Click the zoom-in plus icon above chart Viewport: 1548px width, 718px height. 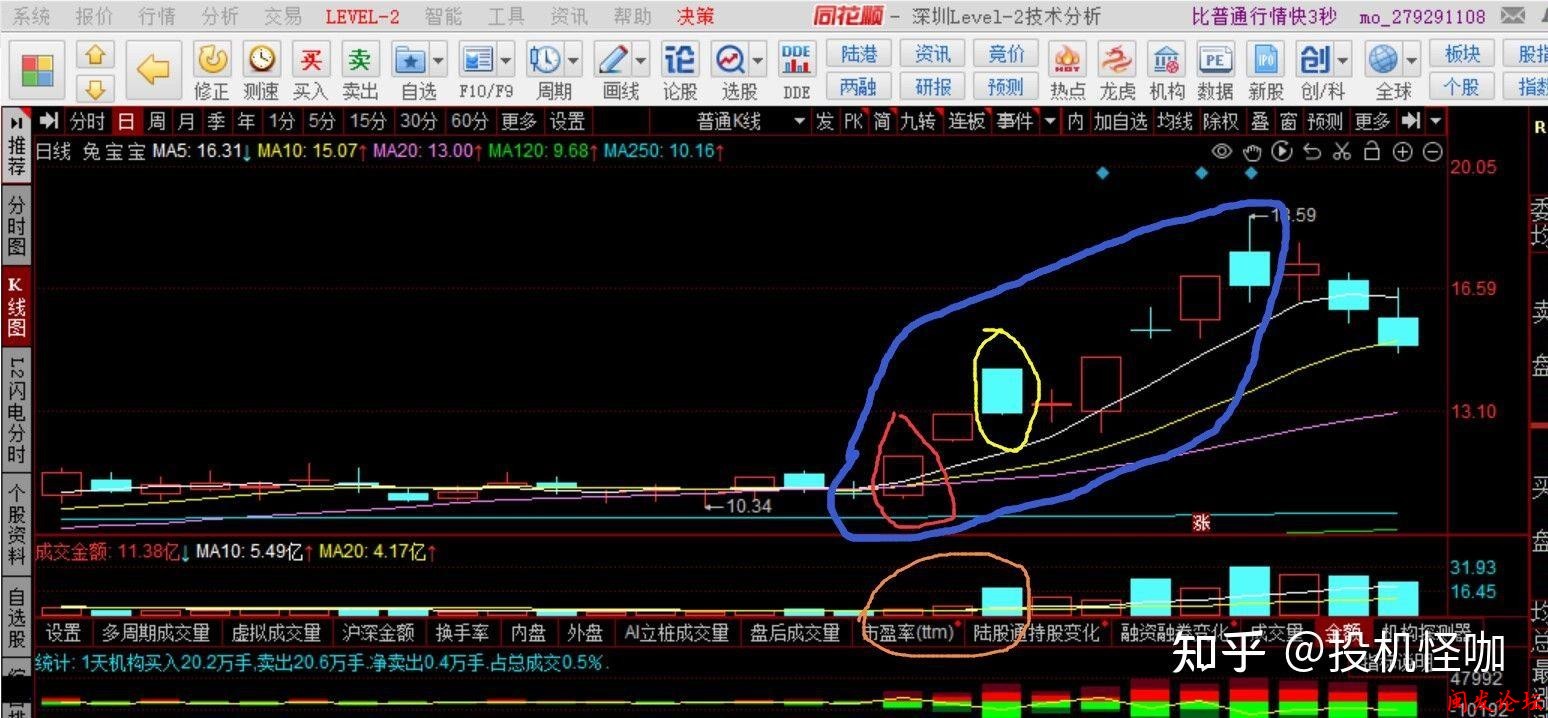point(1403,152)
